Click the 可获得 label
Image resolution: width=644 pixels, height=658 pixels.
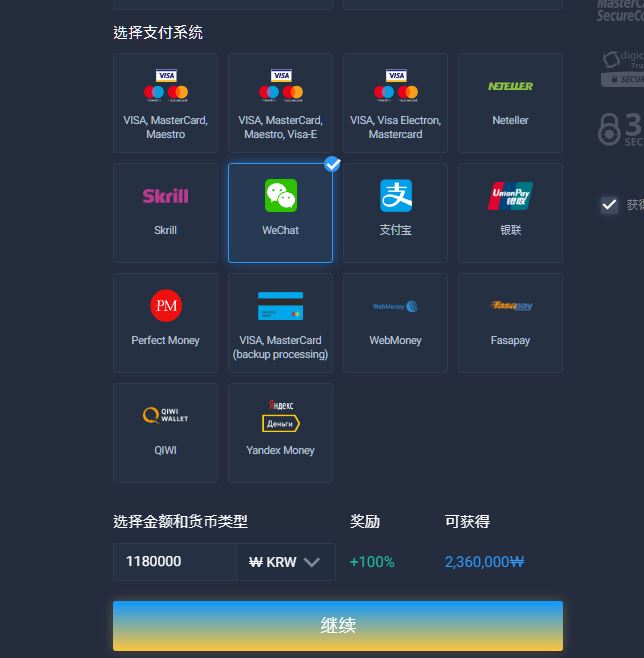pos(467,522)
